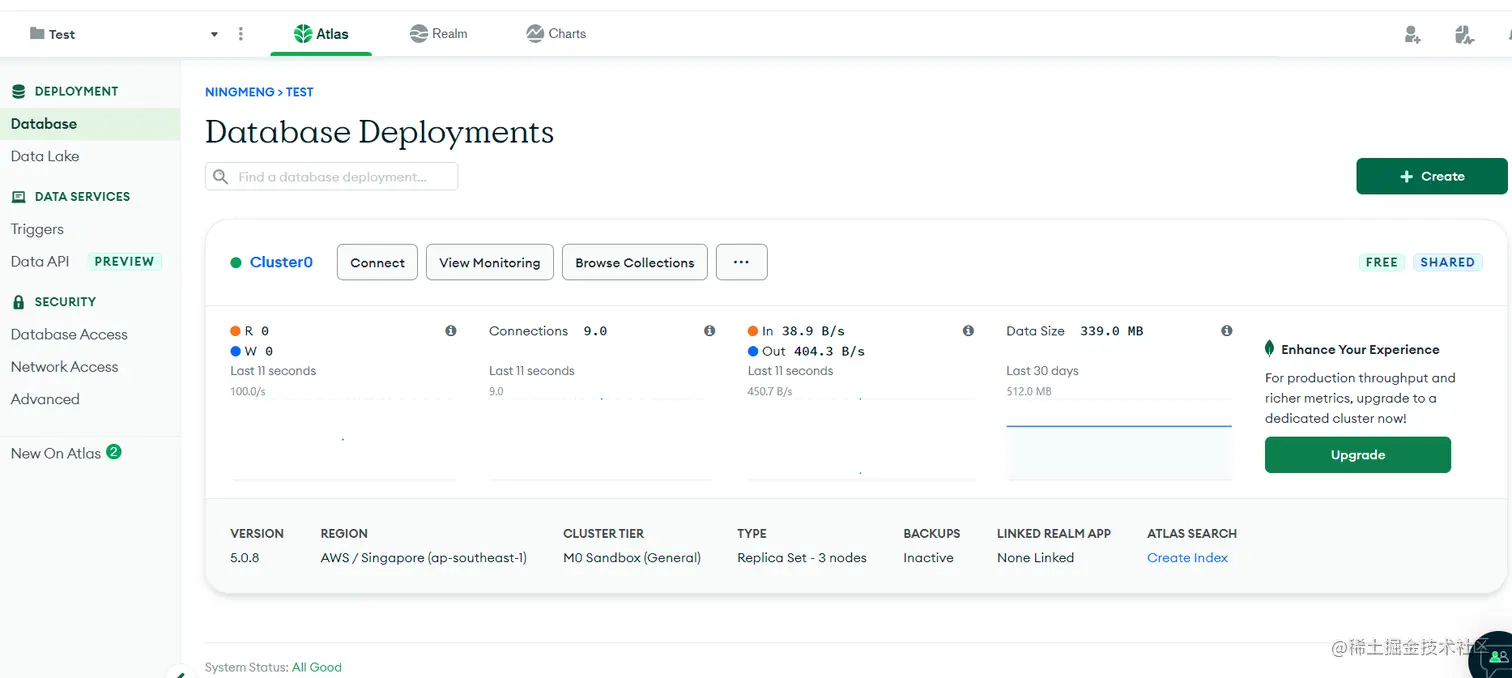This screenshot has width=1512, height=678.
Task: Click the Connect button
Action: [x=377, y=262]
